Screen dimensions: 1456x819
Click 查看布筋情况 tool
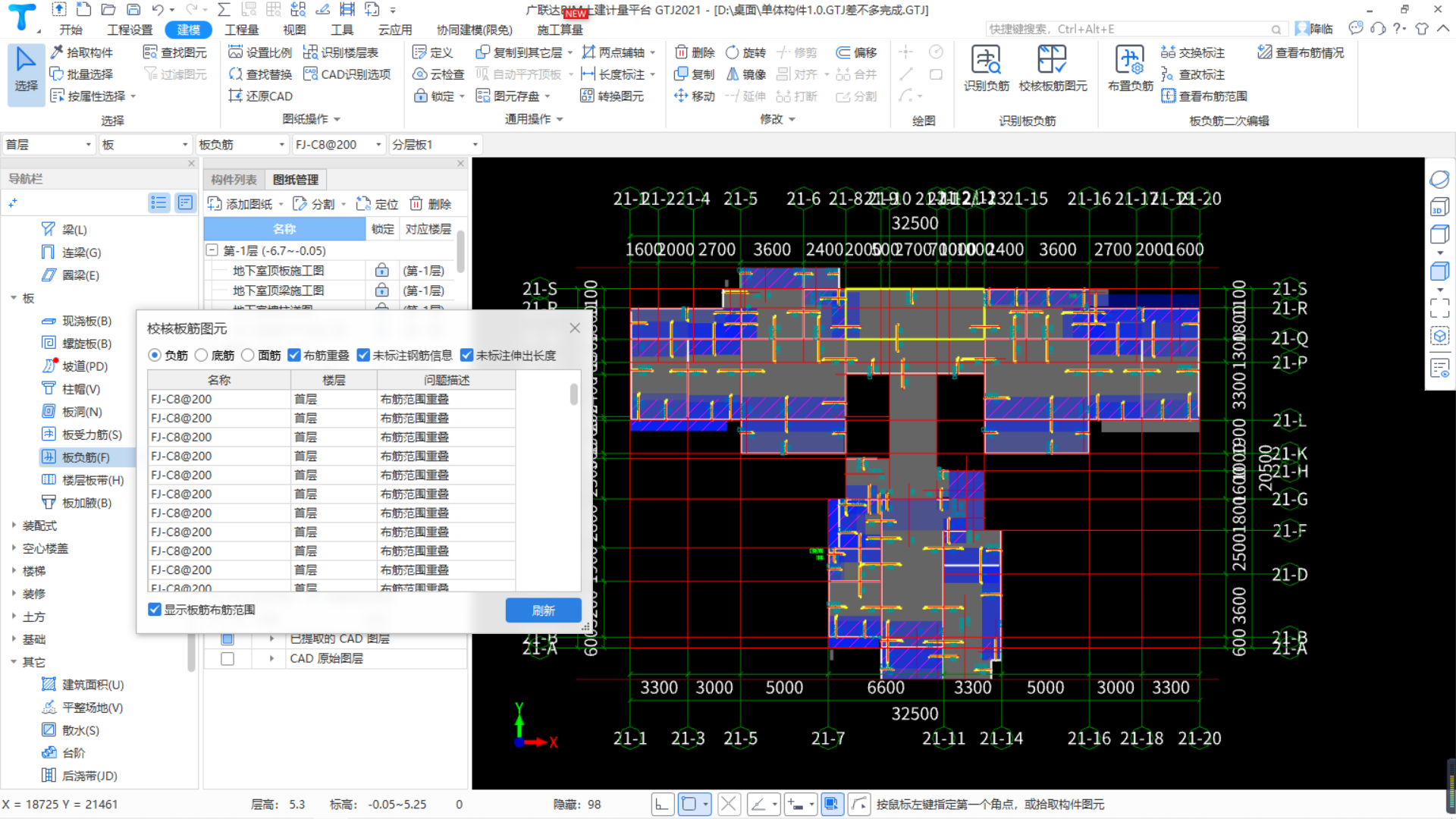coord(1301,52)
